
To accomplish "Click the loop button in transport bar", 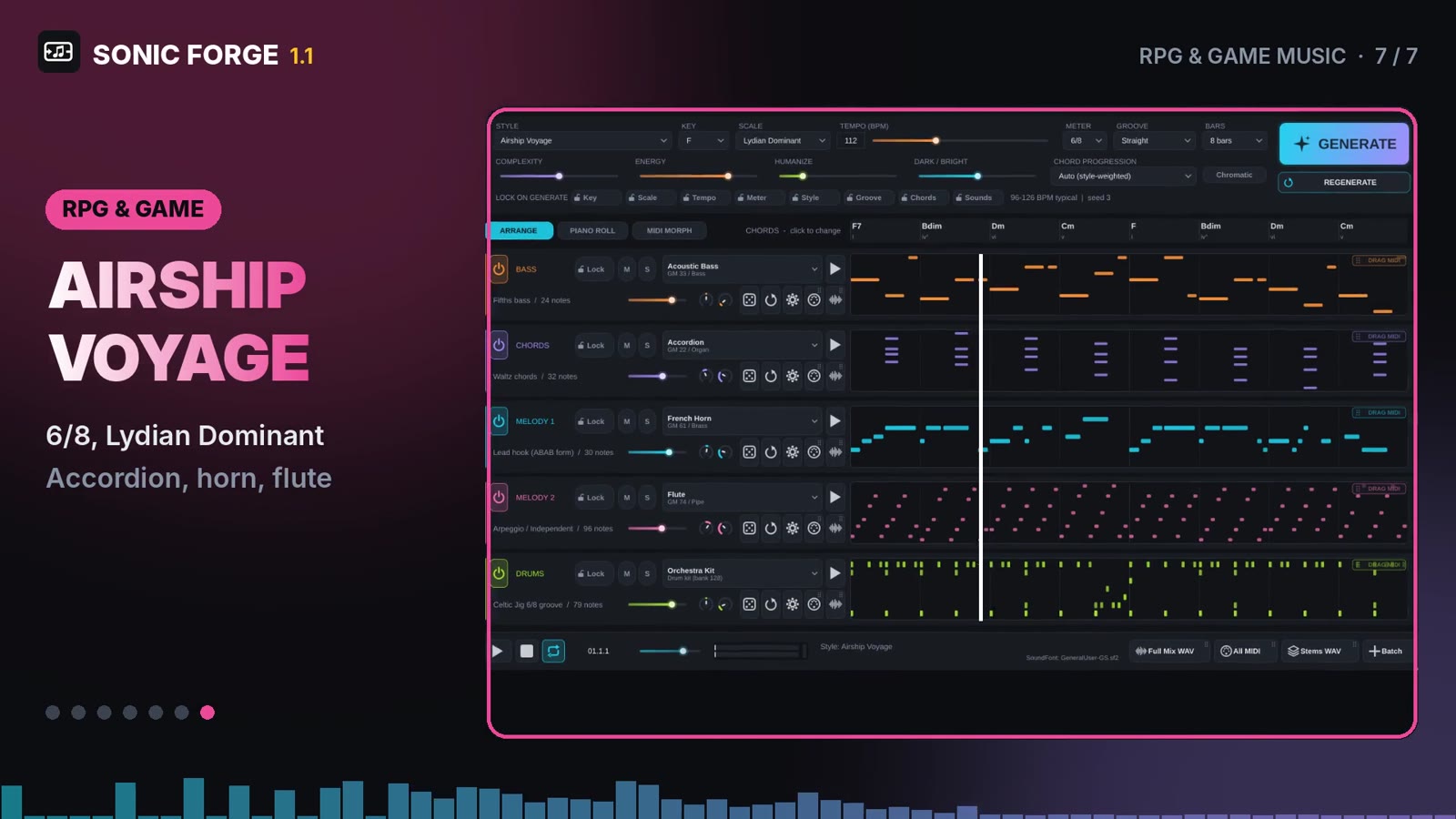I will (553, 651).
